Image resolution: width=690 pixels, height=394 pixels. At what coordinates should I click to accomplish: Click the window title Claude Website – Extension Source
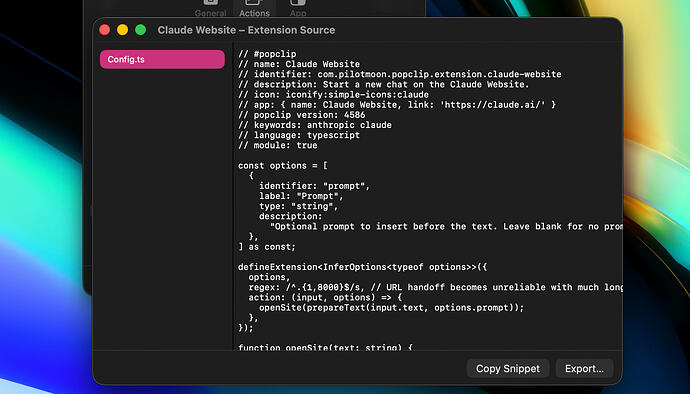point(246,30)
